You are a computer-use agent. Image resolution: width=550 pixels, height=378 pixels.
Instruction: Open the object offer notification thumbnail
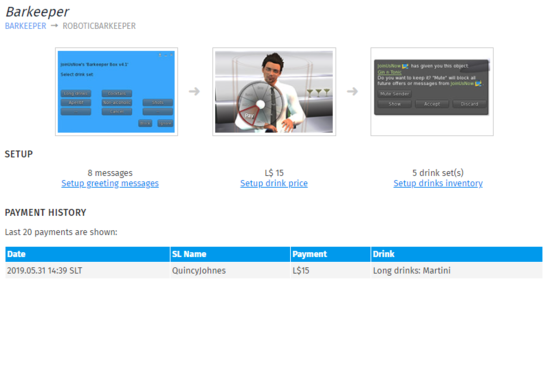tap(432, 92)
